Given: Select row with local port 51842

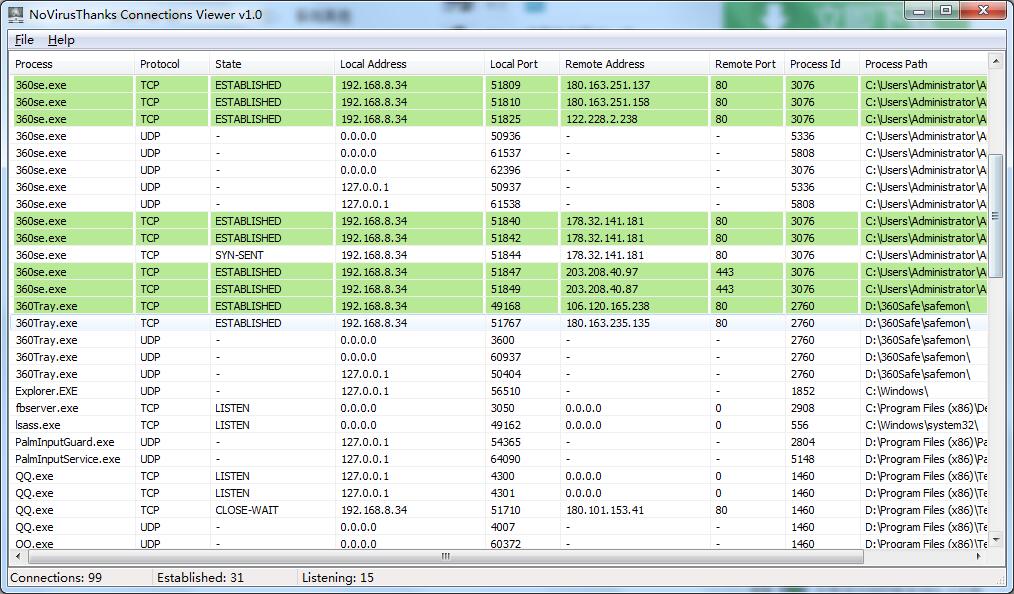Looking at the screenshot, I should pyautogui.click(x=499, y=238).
